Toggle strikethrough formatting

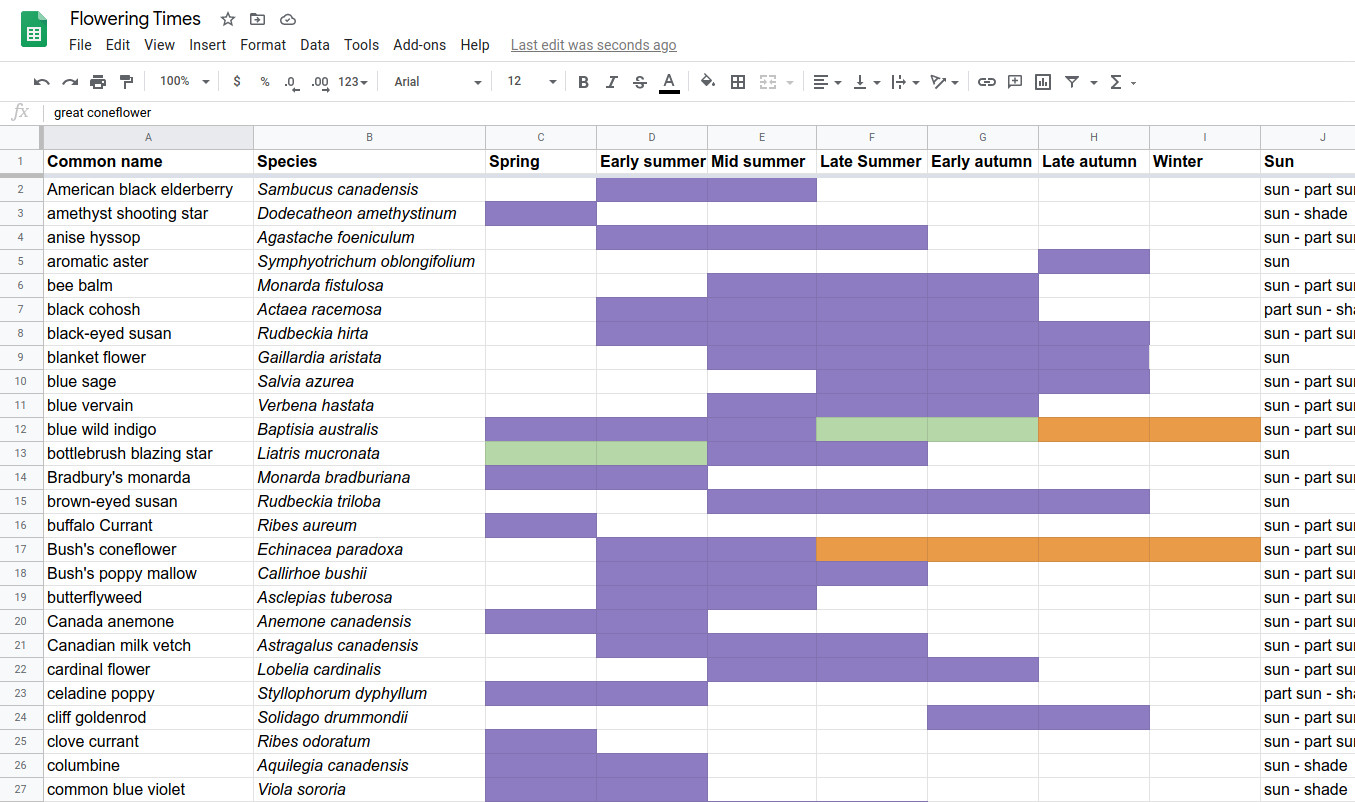(x=640, y=82)
